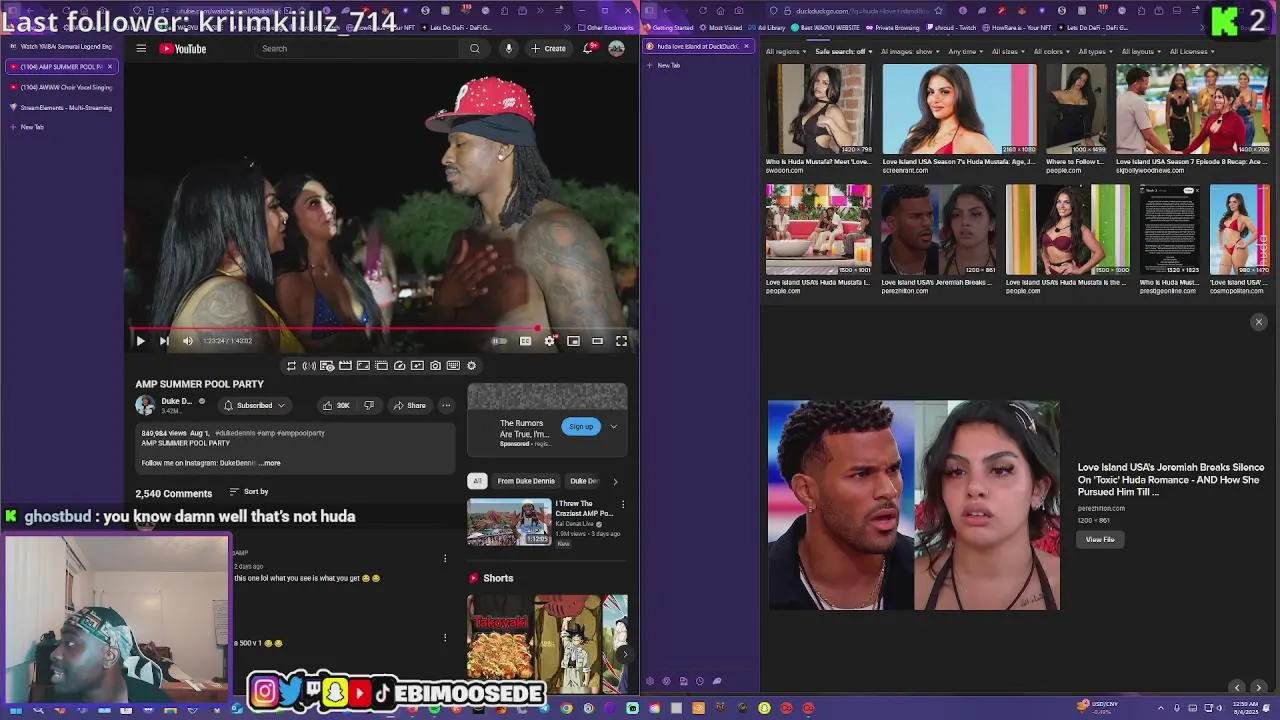Select From Duke Dennis chip
1280x720 pixels.
coord(526,481)
